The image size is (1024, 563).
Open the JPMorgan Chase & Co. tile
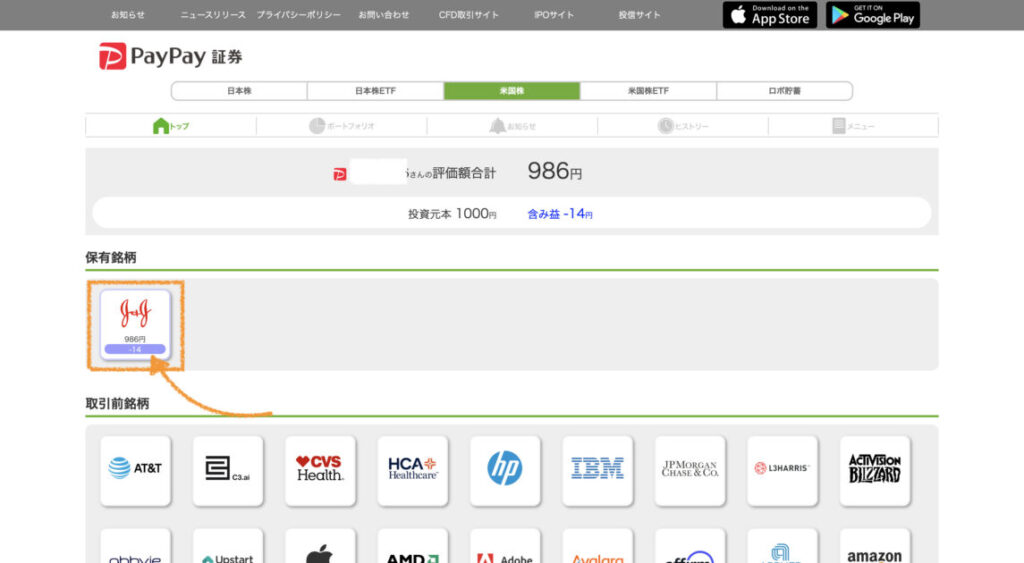coord(690,469)
